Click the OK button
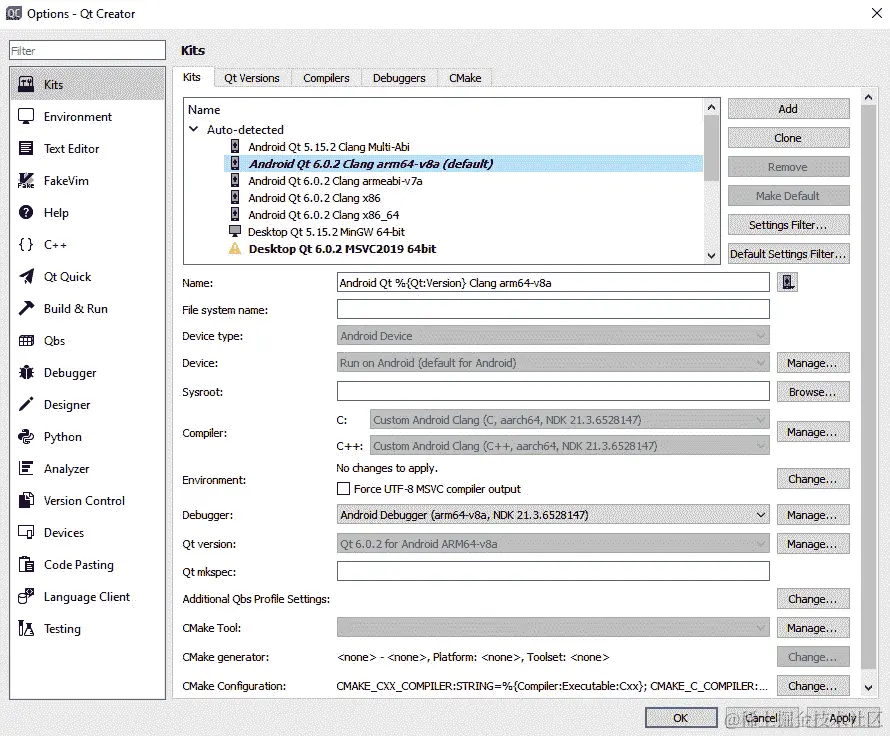 [x=681, y=718]
